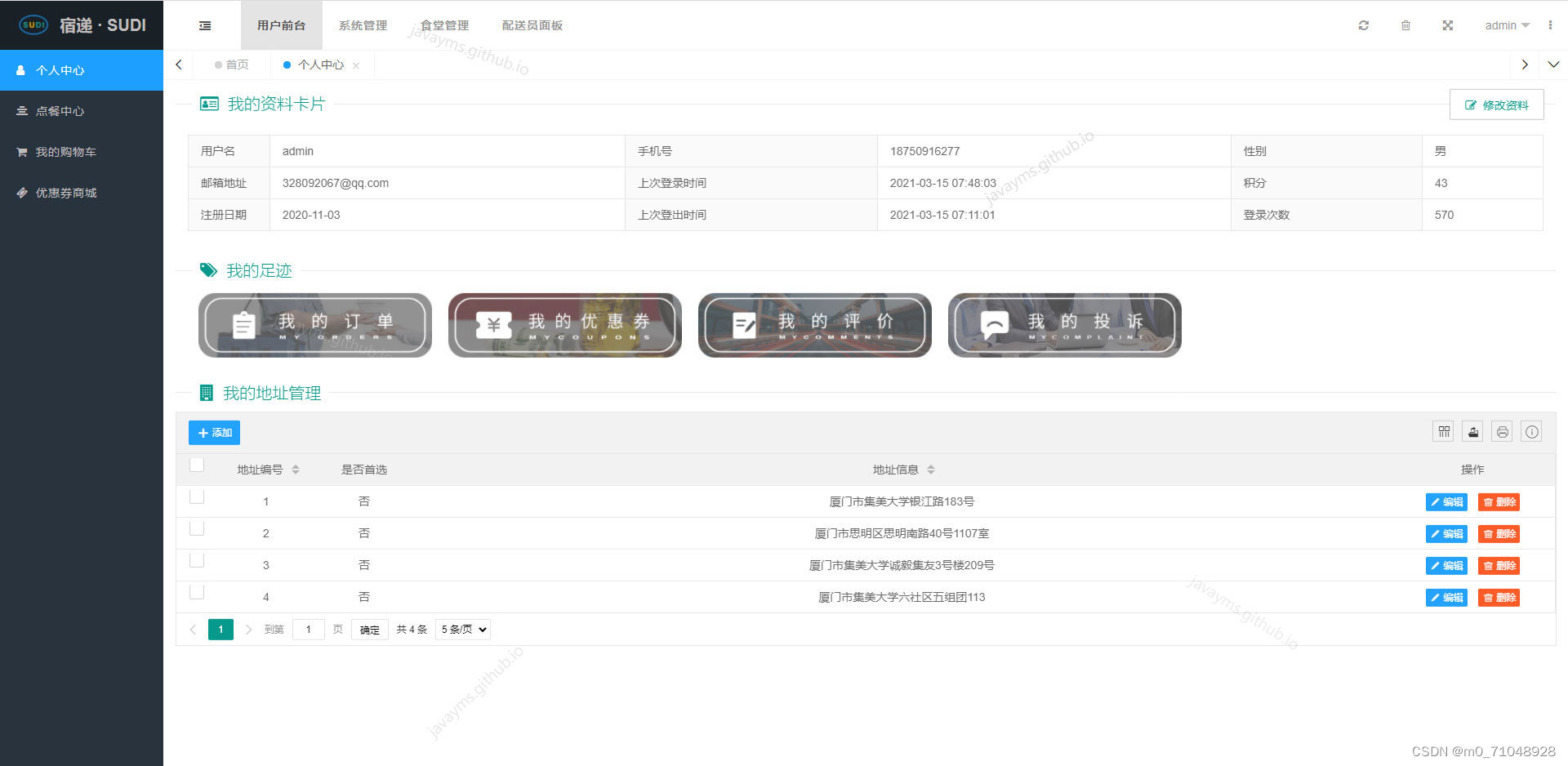Click the registration date 2020-11-03
The height and width of the screenshot is (766, 1568).
pos(311,215)
